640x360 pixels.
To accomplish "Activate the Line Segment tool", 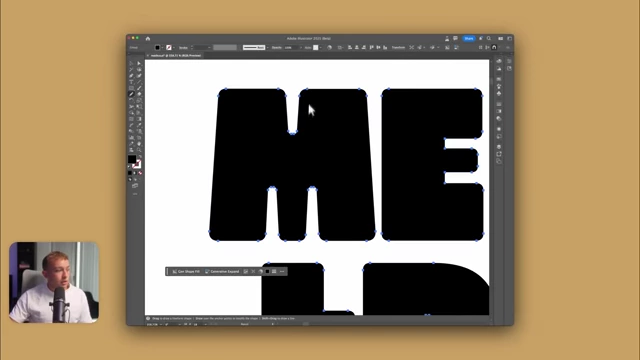I will [x=139, y=82].
